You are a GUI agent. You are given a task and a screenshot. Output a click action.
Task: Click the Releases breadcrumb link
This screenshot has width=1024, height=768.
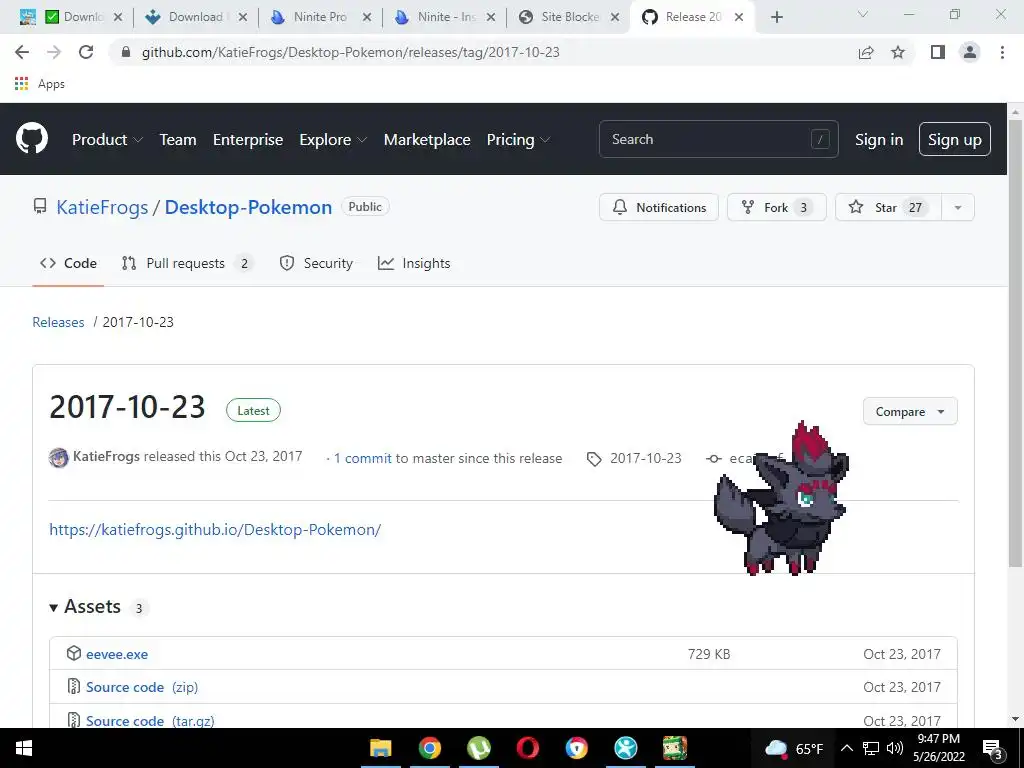(x=58, y=322)
